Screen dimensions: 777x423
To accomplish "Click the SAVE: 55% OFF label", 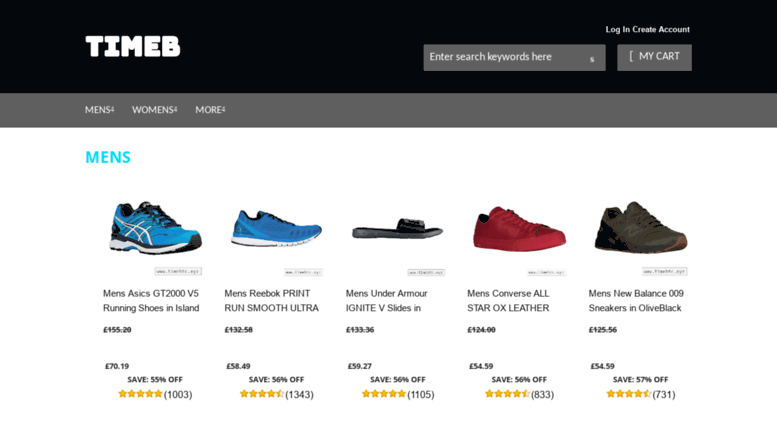I will [x=155, y=380].
